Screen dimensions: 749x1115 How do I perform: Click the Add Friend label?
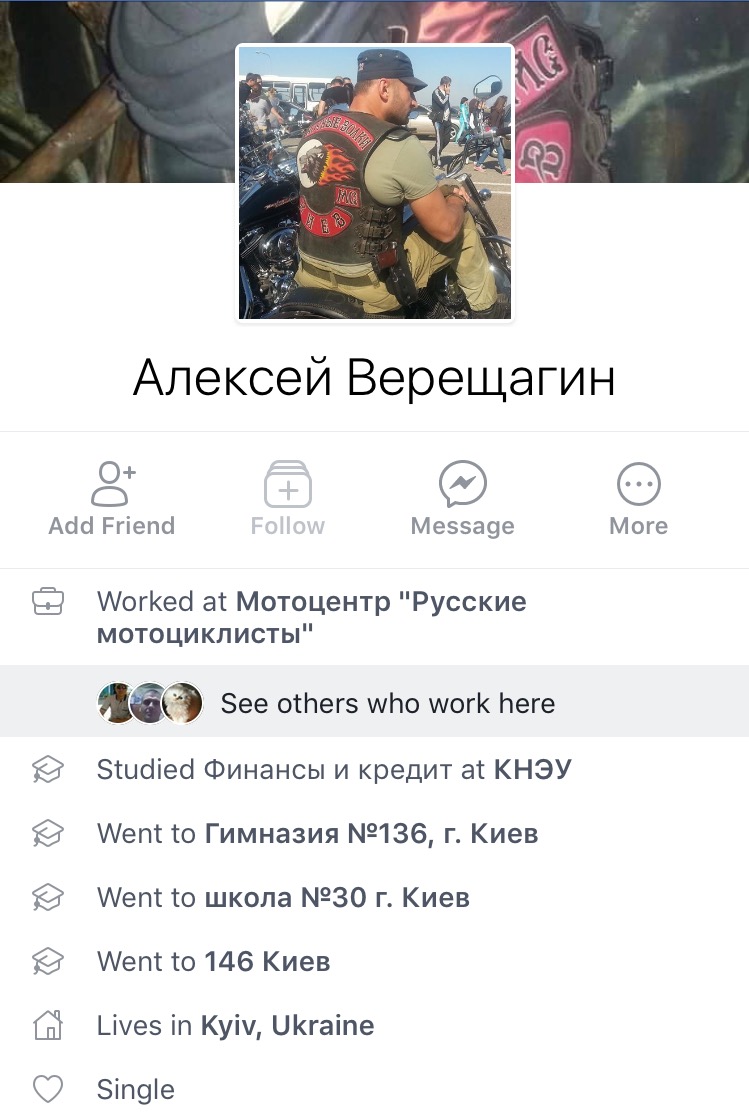(x=112, y=526)
